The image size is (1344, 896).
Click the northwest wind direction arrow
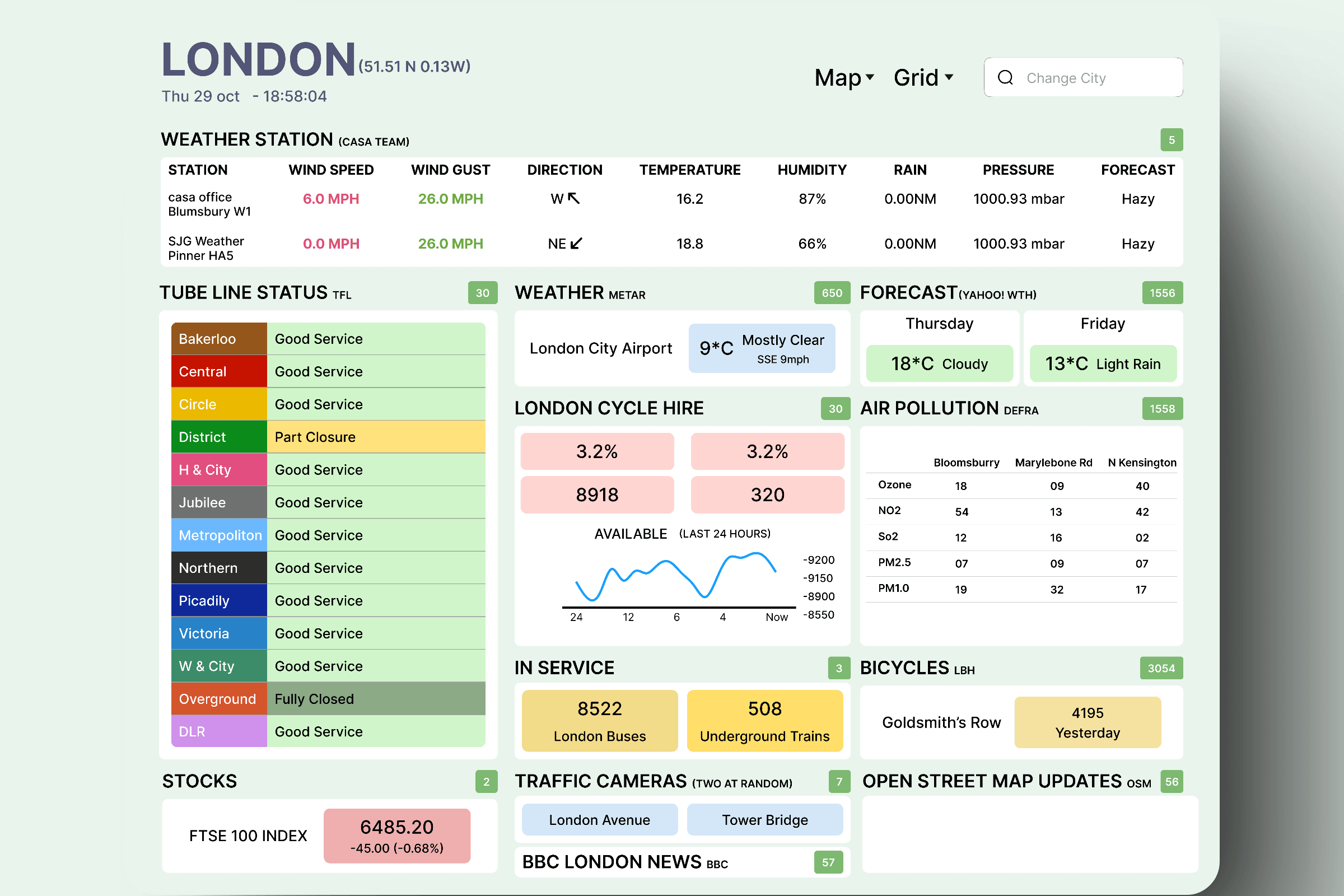pos(573,198)
